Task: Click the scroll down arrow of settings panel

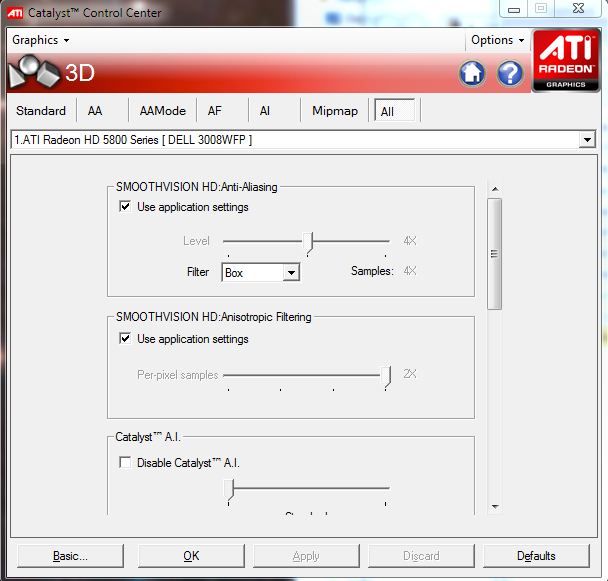Action: point(494,507)
